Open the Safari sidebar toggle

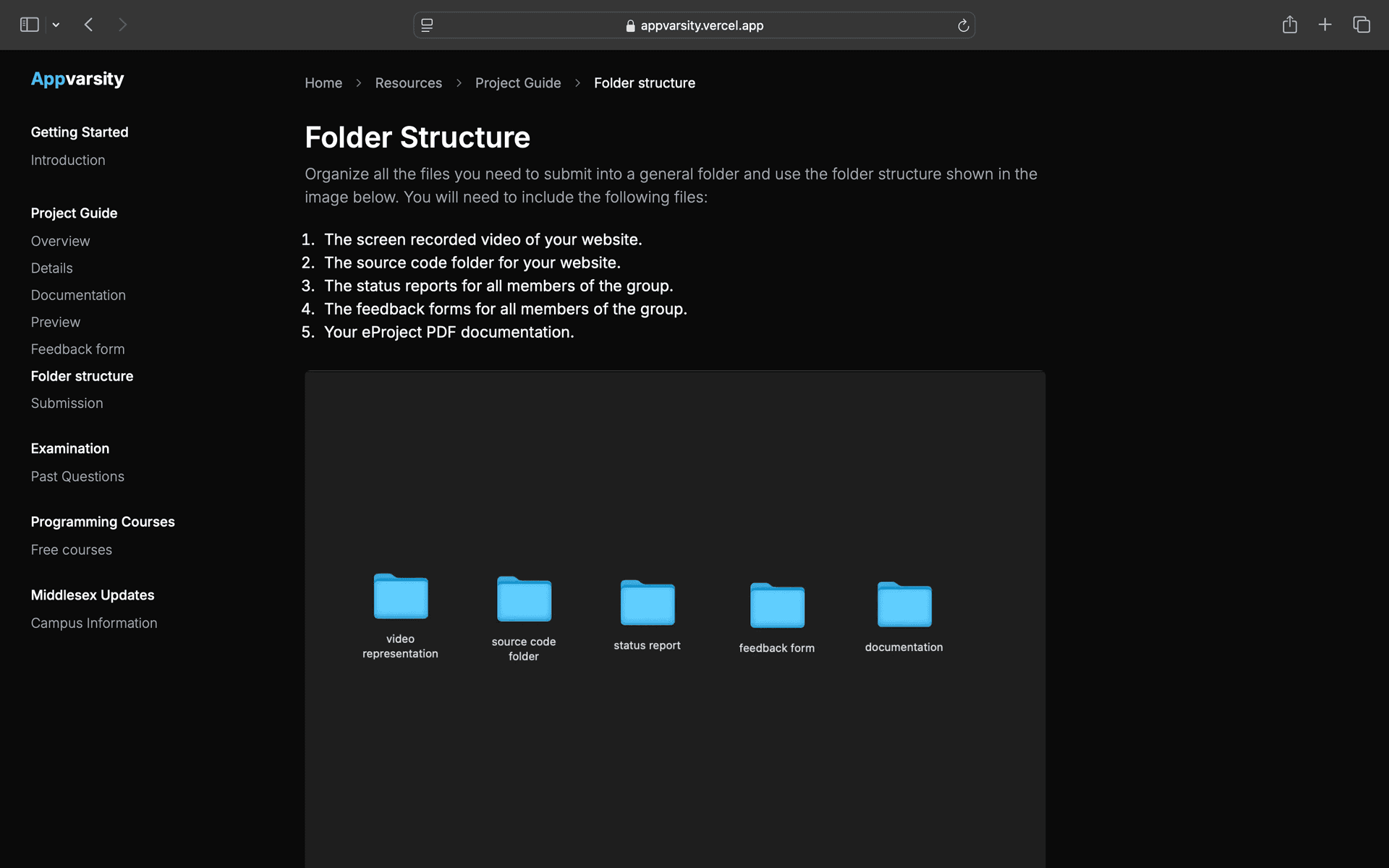[x=29, y=24]
